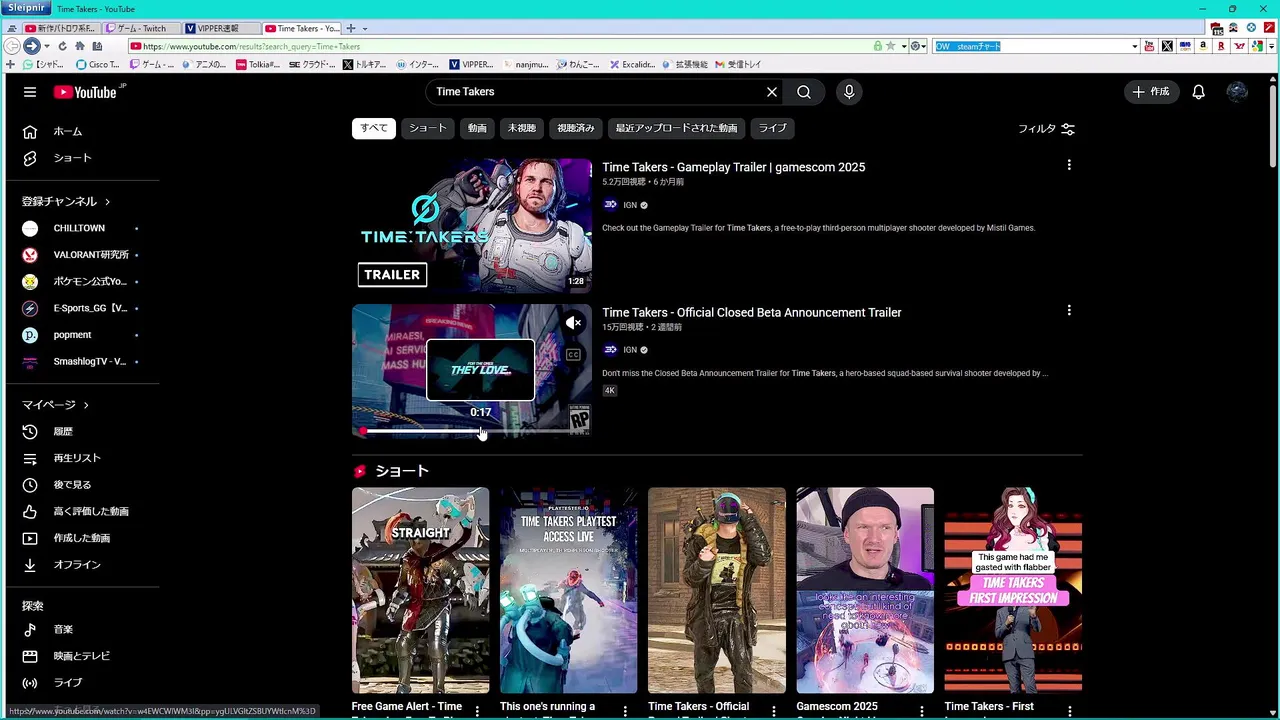Toggle captions on inline preview

coord(573,355)
